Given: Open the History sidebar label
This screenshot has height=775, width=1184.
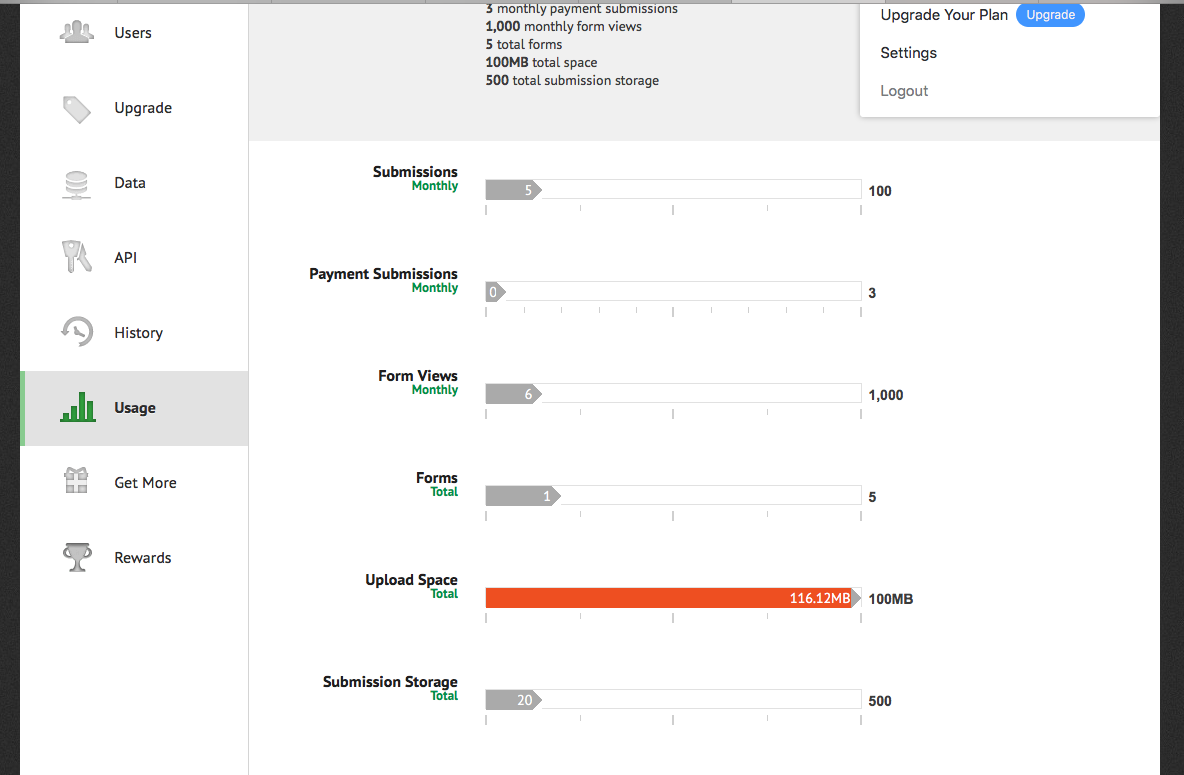Looking at the screenshot, I should [x=138, y=333].
